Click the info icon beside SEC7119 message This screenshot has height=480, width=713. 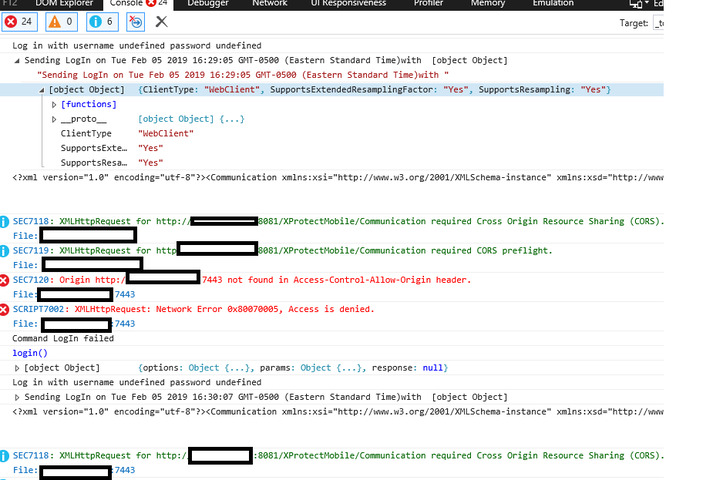click(x=5, y=250)
